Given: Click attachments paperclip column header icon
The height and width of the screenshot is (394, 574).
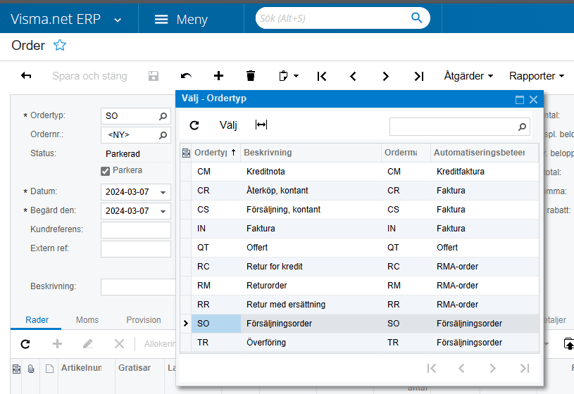Looking at the screenshot, I should coord(31,368).
